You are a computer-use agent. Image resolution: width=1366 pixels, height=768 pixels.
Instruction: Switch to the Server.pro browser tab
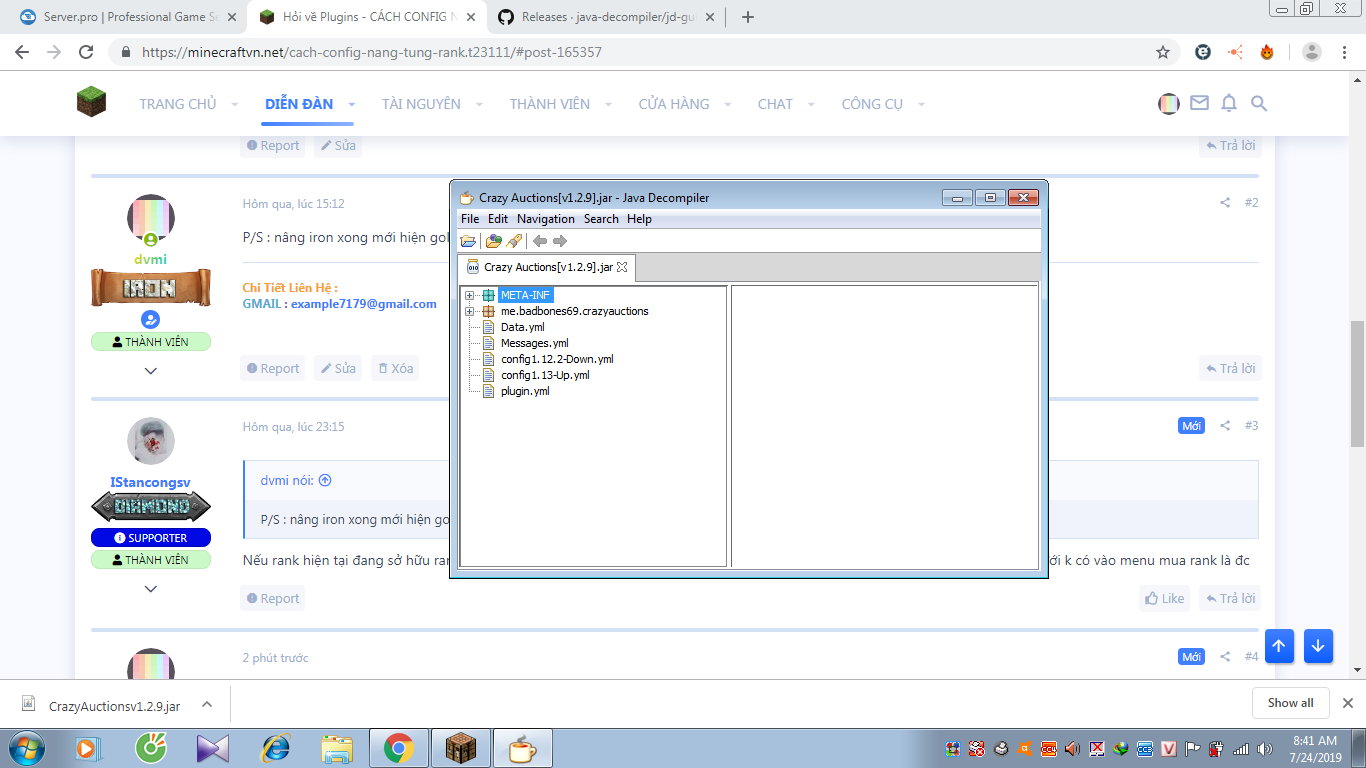(x=129, y=17)
